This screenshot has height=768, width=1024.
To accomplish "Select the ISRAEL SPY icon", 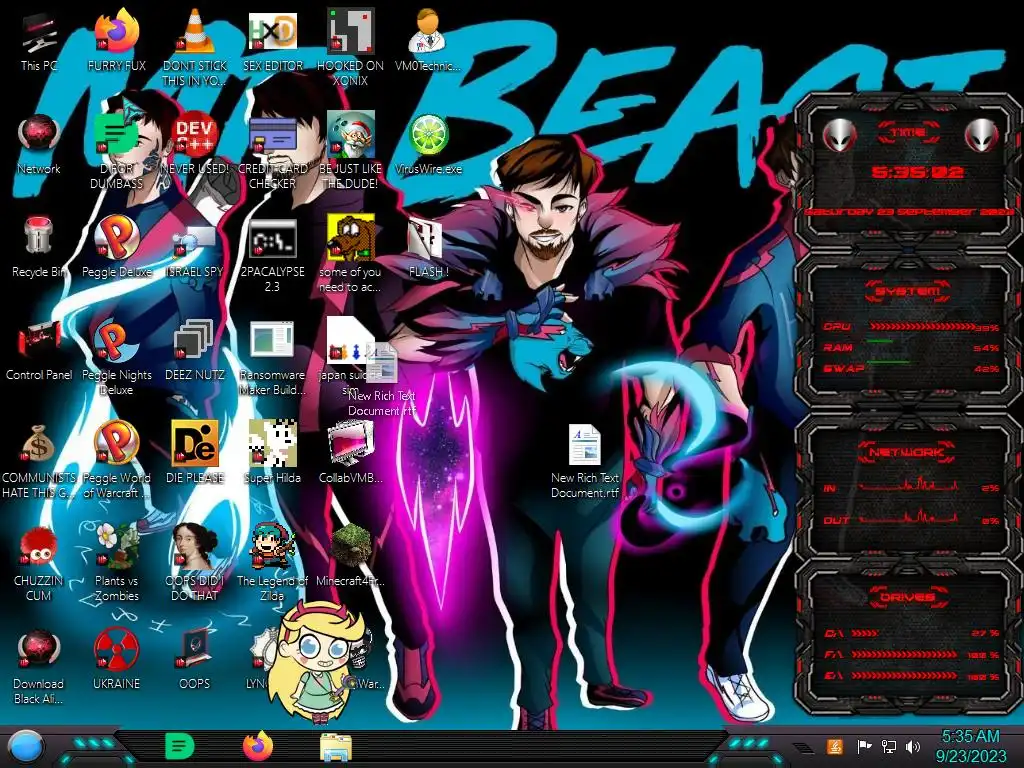I will pos(195,247).
